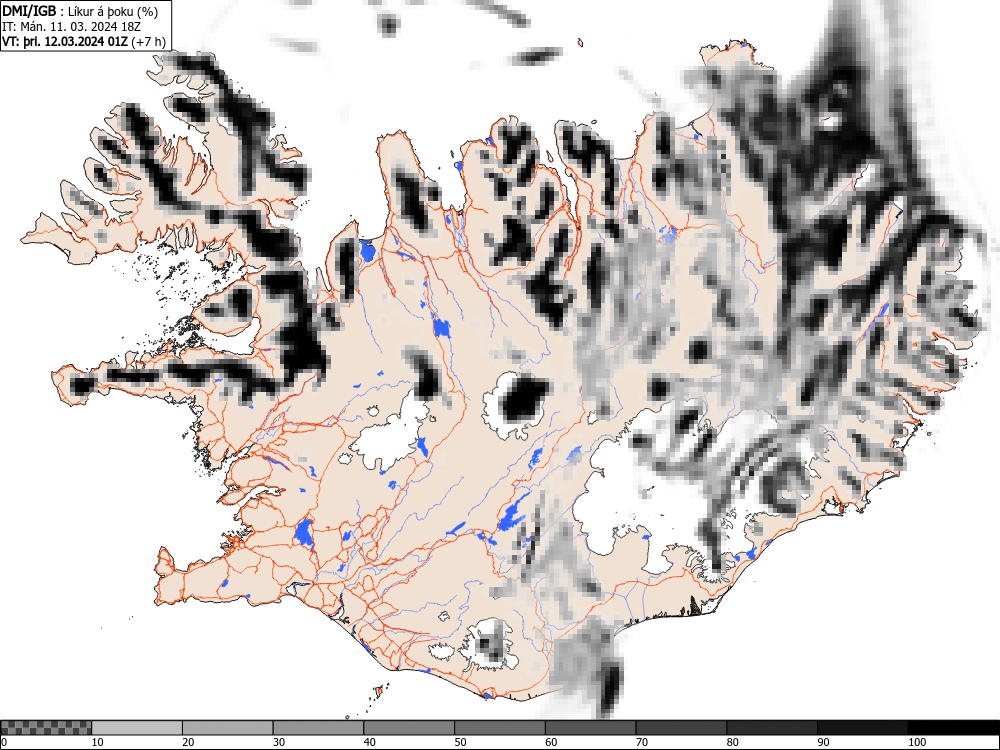Click the blue Mývatn lake in the northeast
Viewport: 1000px width, 750px height.
[x=668, y=236]
